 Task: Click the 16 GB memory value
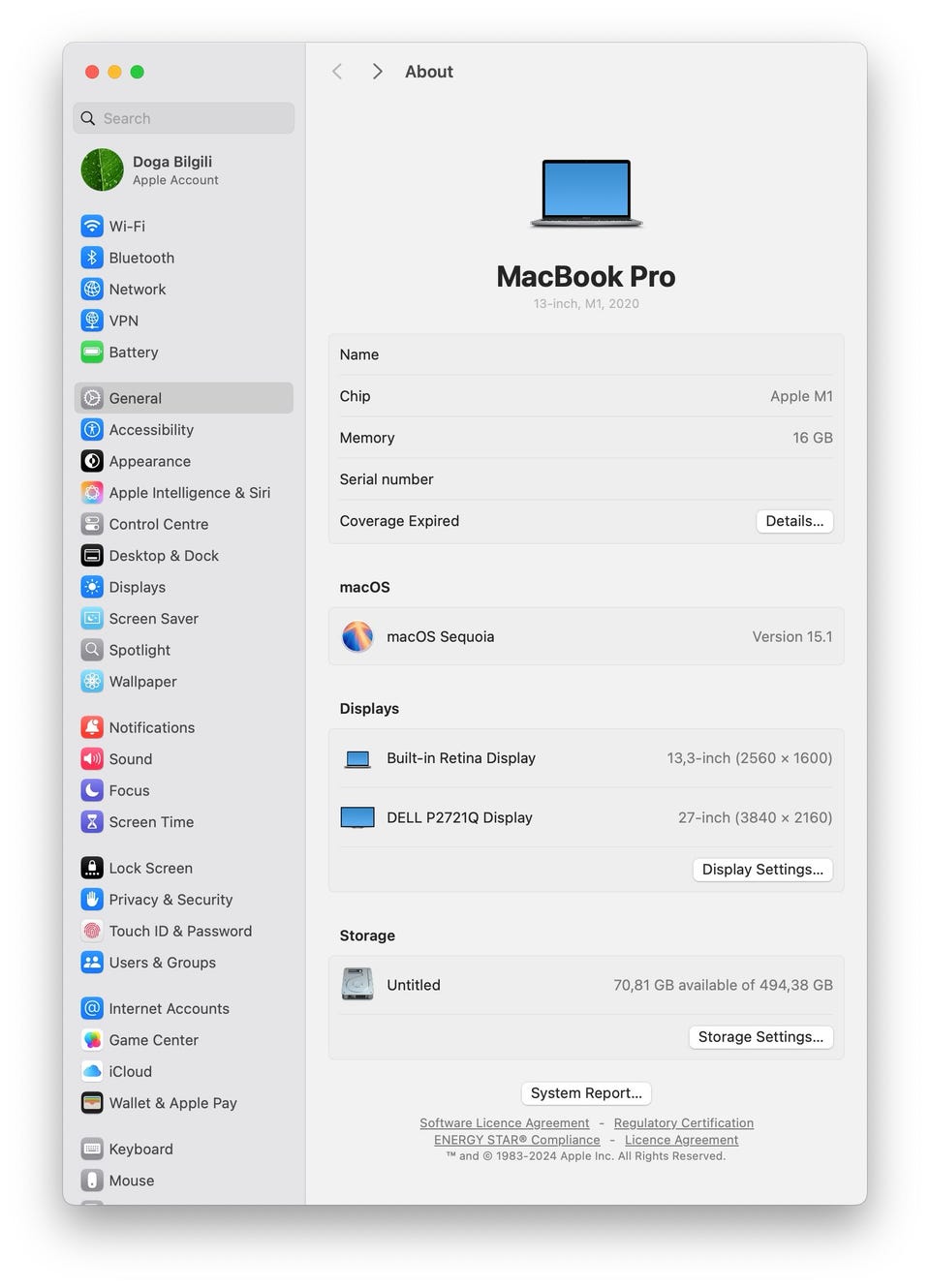coord(813,438)
